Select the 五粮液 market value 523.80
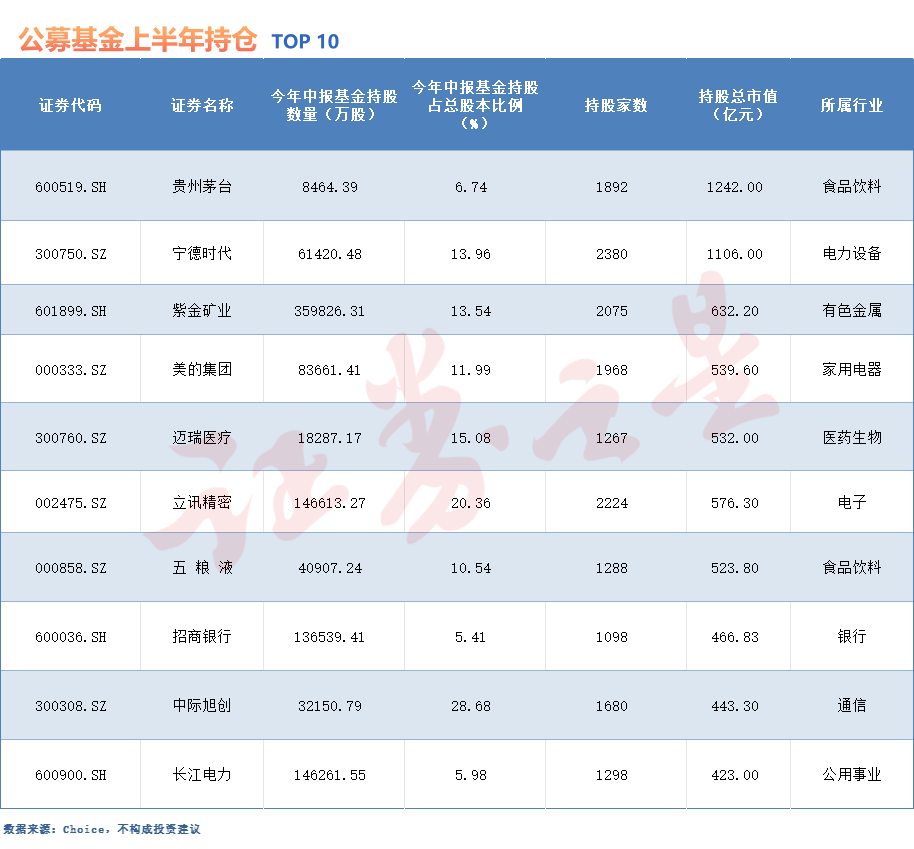This screenshot has width=914, height=849. [x=736, y=569]
